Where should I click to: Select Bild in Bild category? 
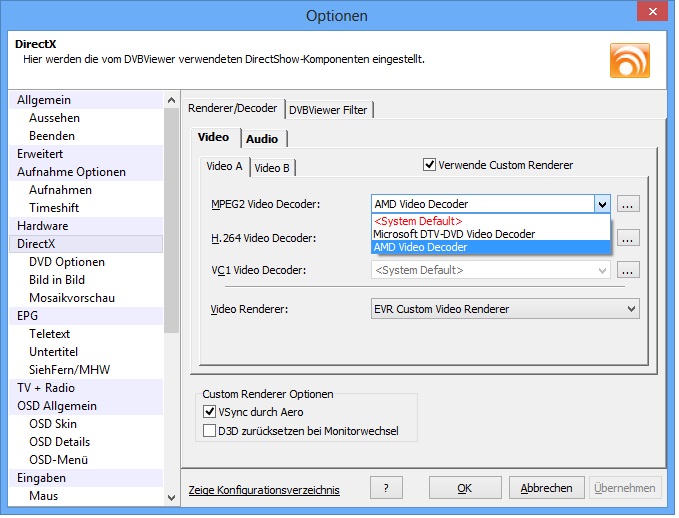pos(87,281)
